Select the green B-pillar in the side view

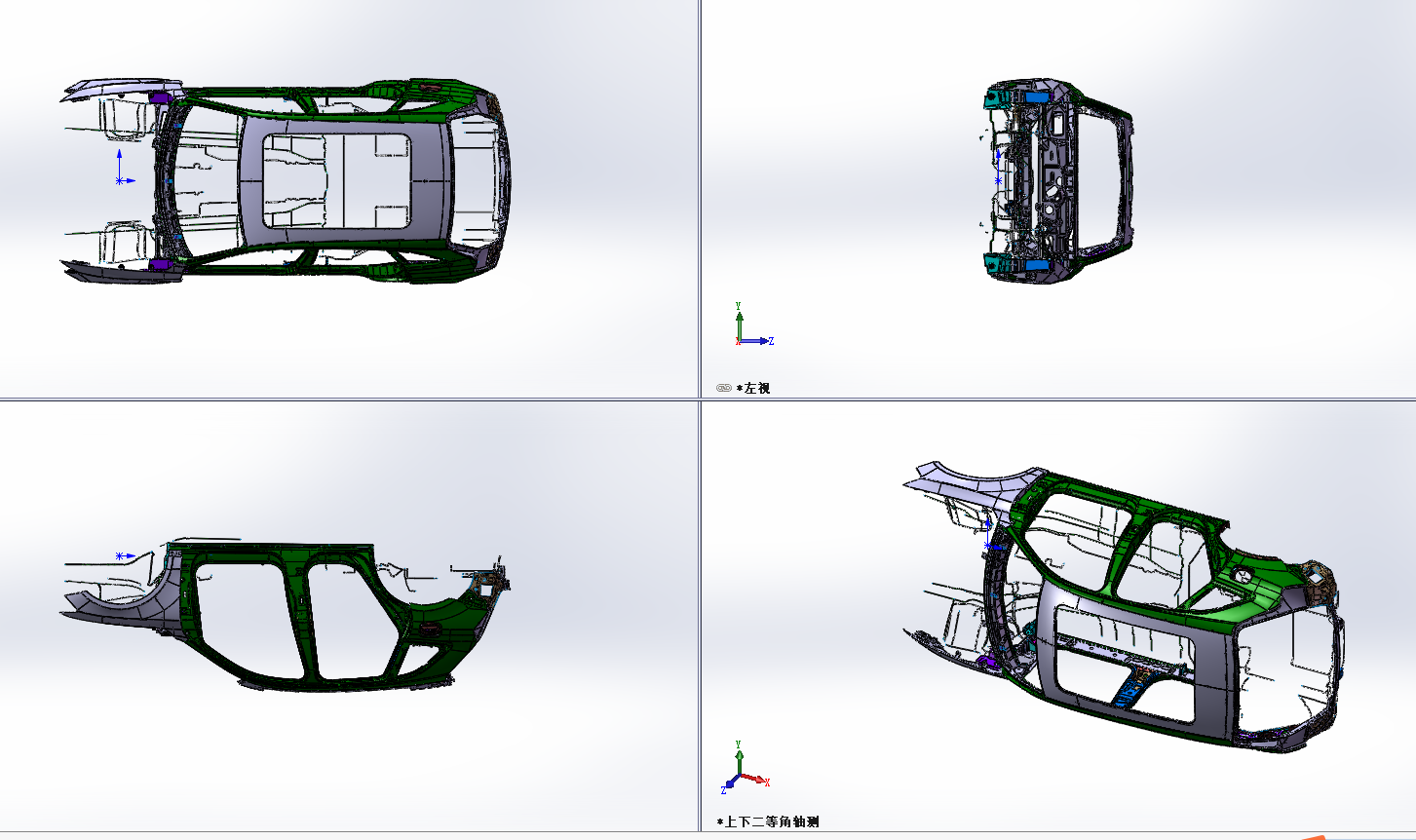[300, 614]
